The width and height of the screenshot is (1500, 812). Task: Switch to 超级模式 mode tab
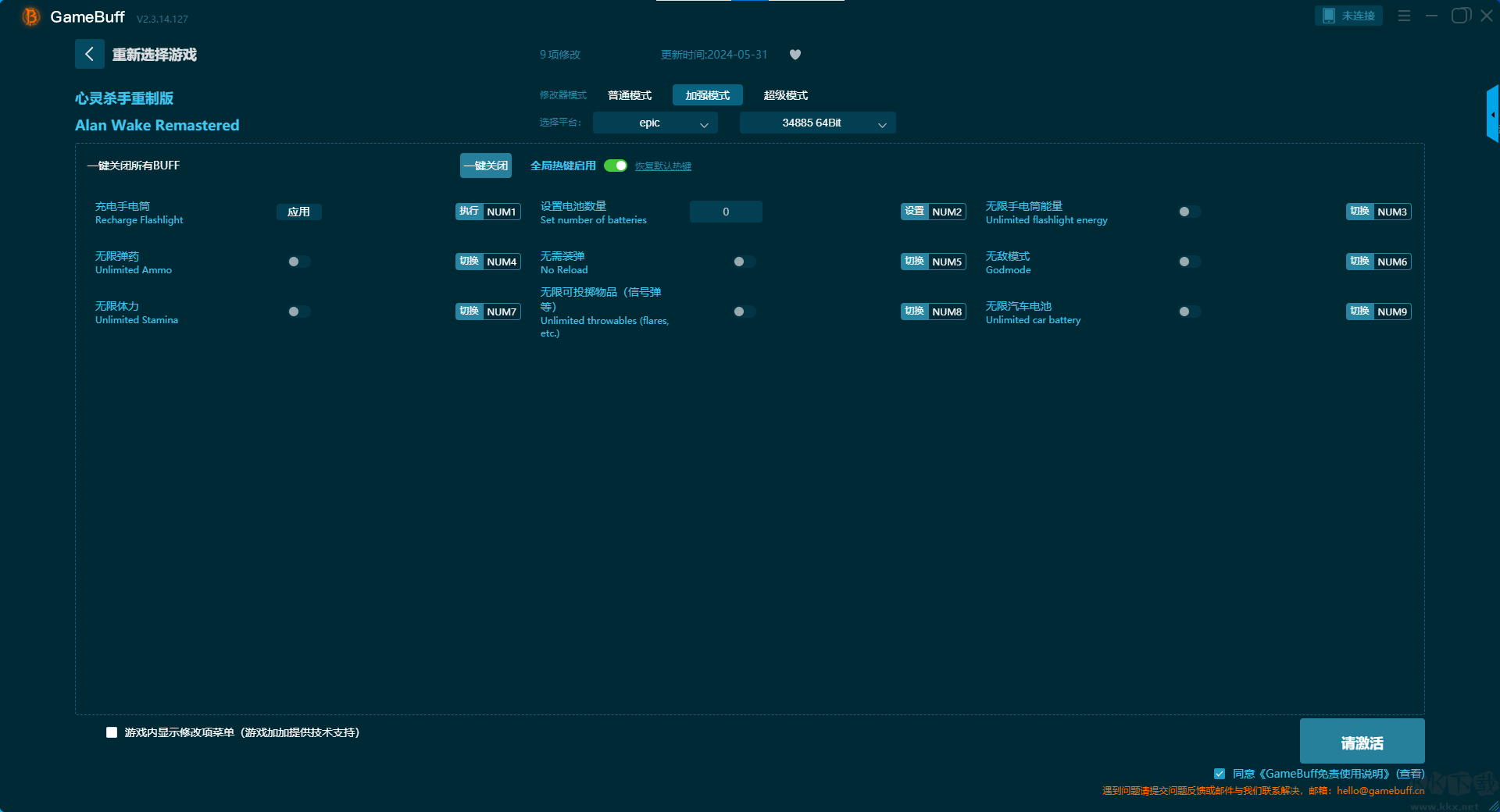click(785, 95)
